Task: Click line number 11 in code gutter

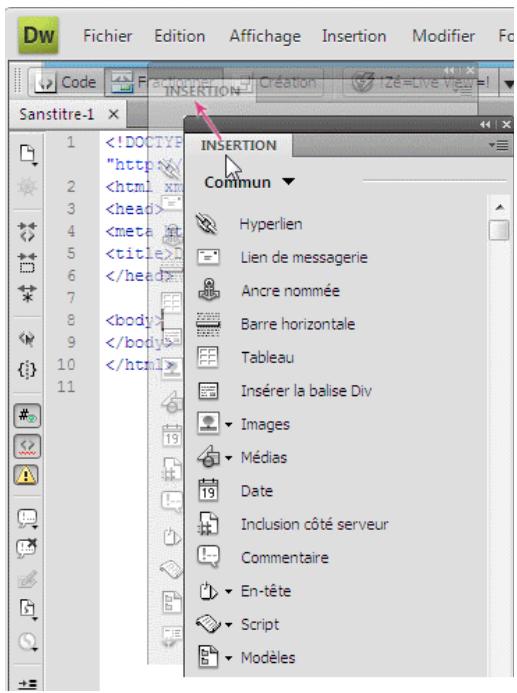Action: click(66, 386)
